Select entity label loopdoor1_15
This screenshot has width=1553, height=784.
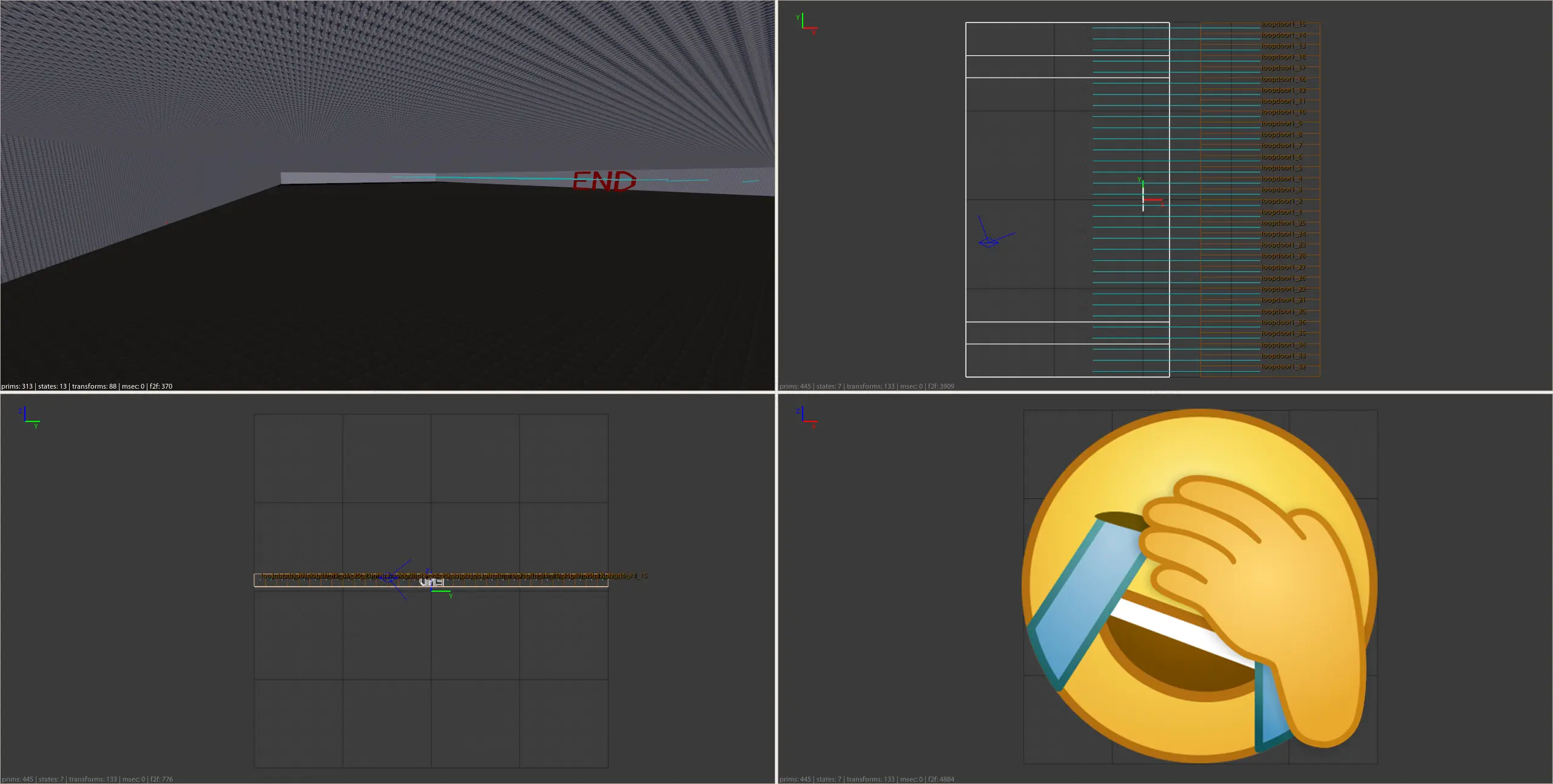[1283, 24]
